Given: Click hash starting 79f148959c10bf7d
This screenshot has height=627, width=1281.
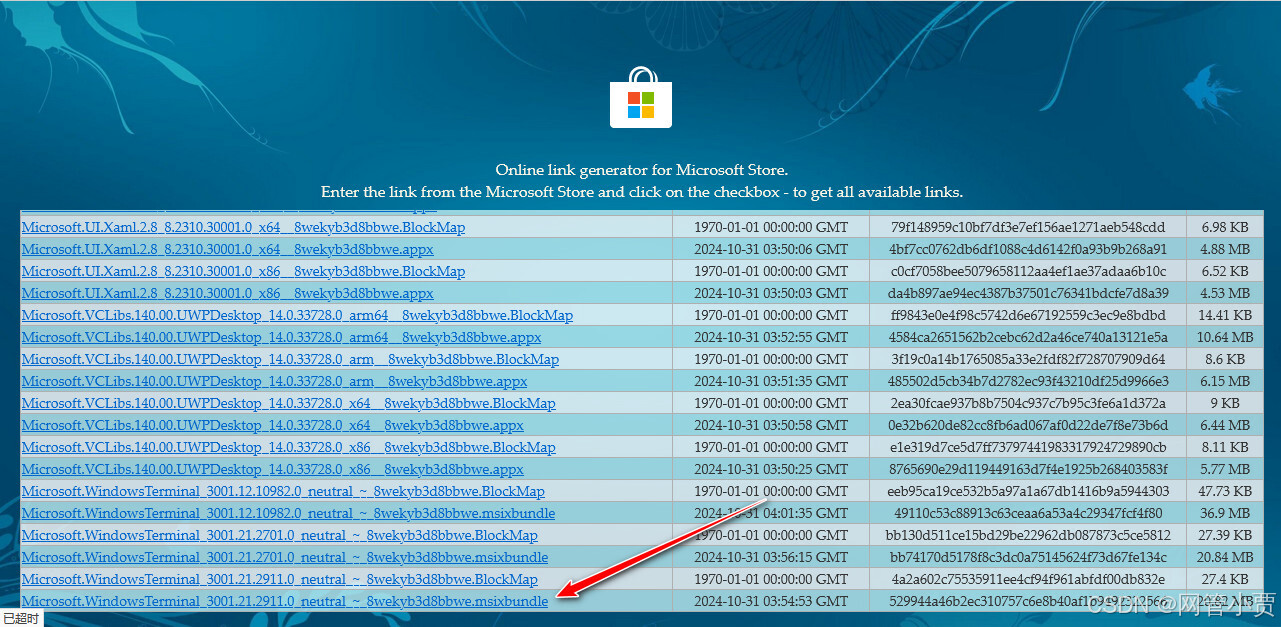Looking at the screenshot, I should [x=1028, y=227].
